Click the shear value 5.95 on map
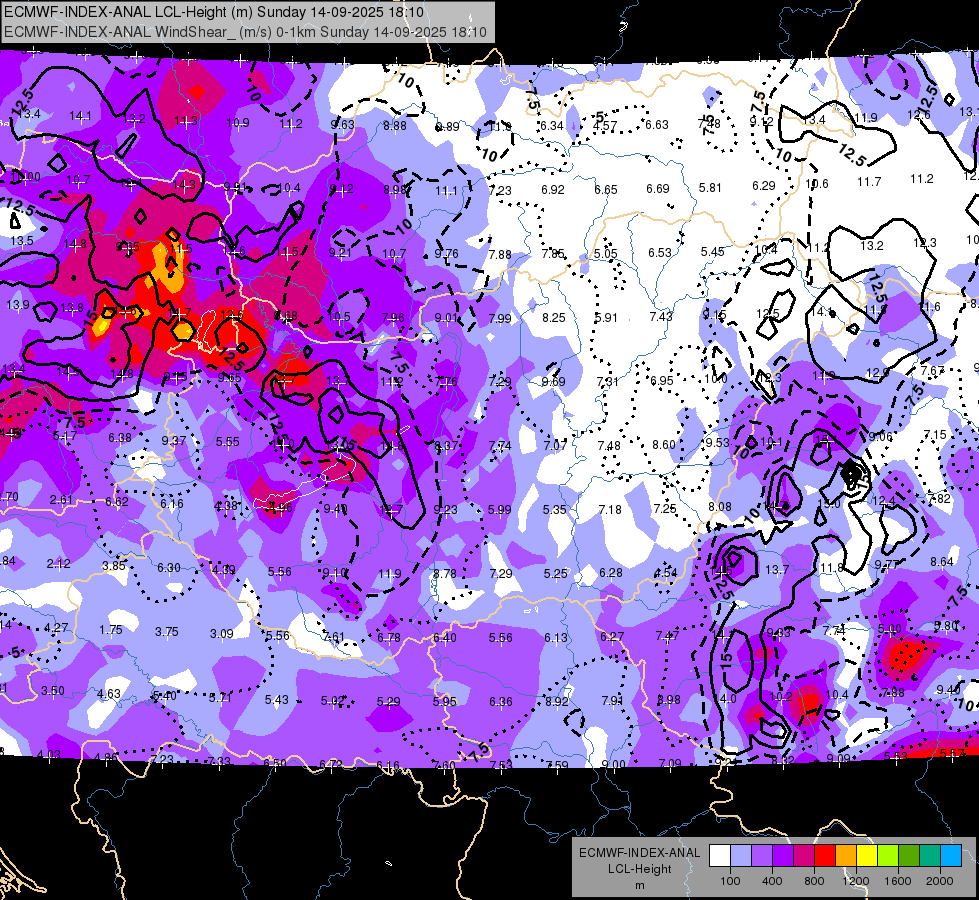The image size is (979, 900). (445, 701)
